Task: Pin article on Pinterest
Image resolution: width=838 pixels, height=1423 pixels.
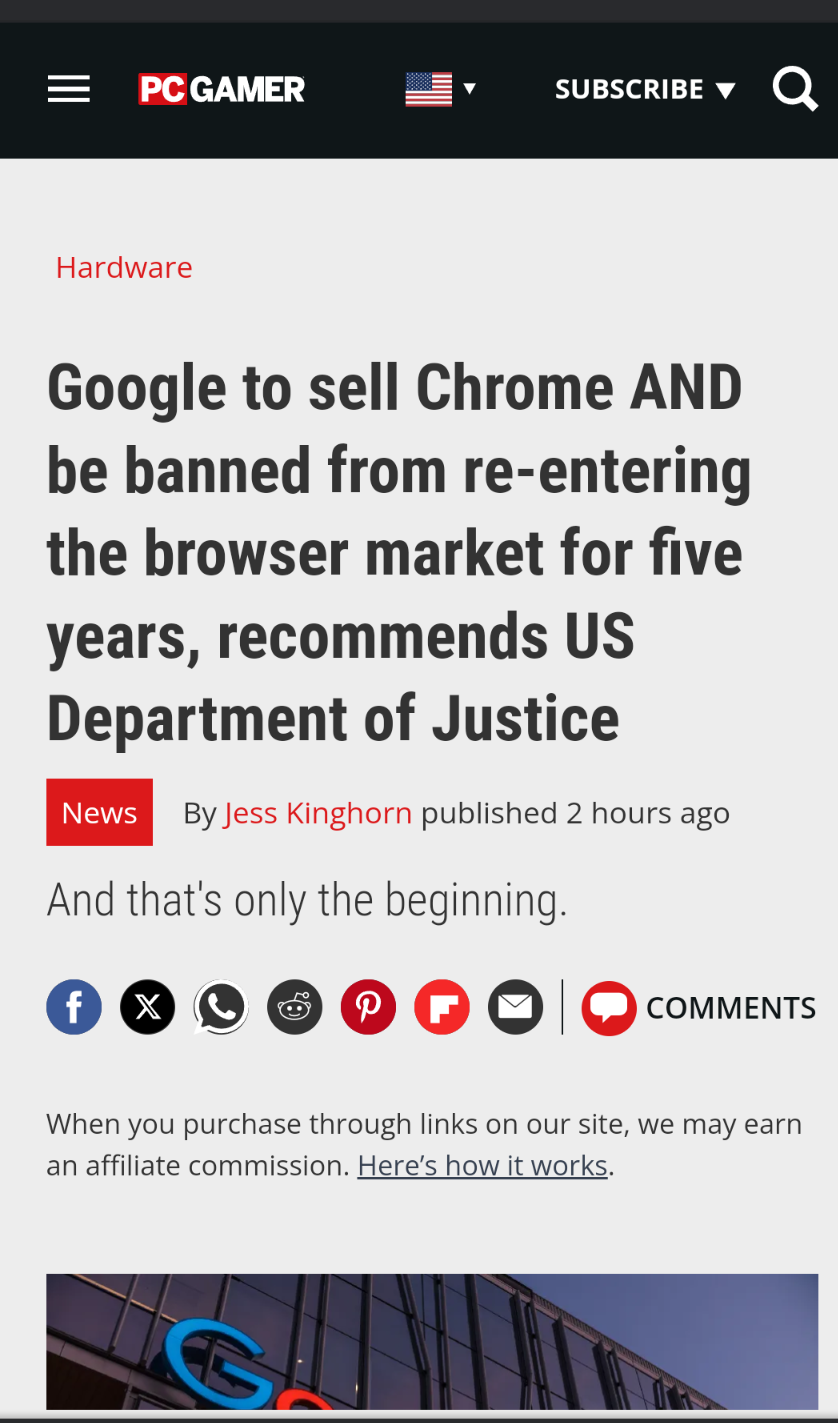Action: coord(368,1007)
